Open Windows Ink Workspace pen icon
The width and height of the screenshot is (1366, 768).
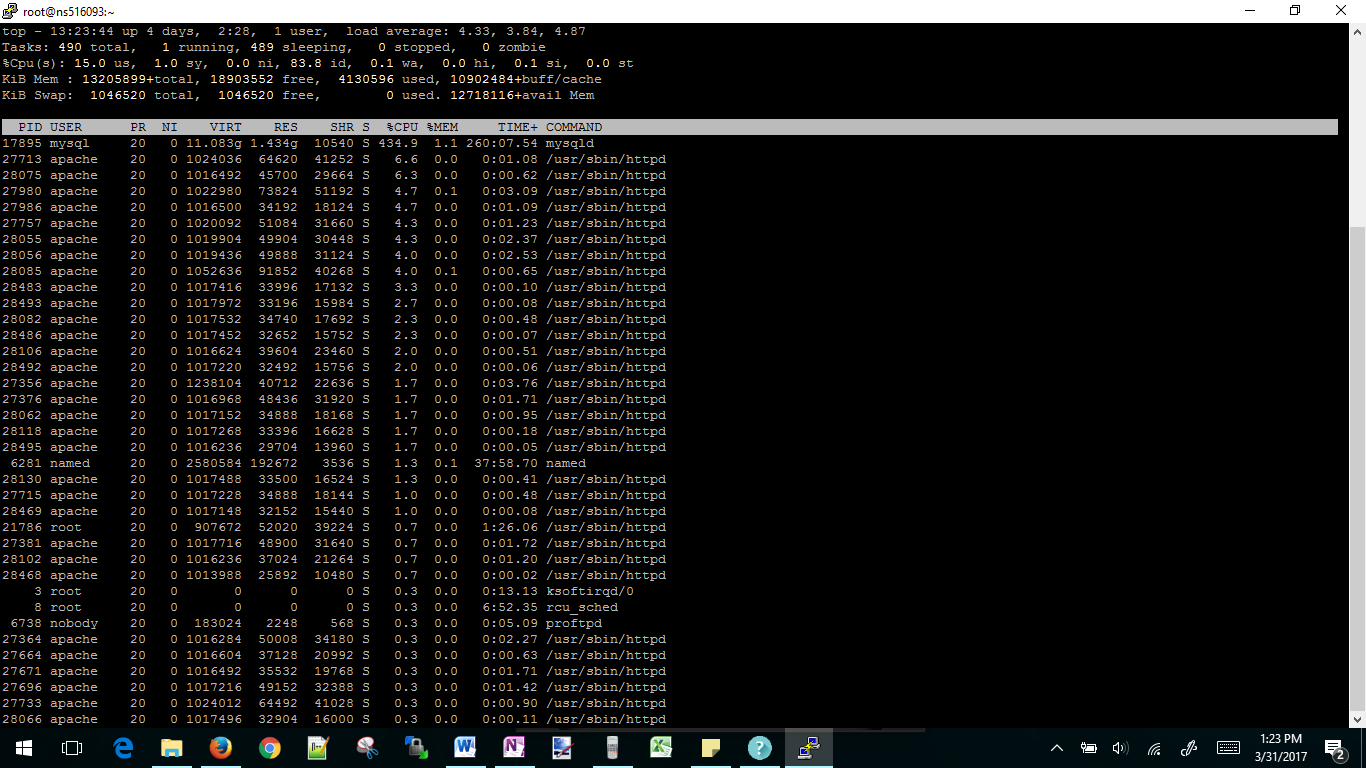click(1189, 748)
